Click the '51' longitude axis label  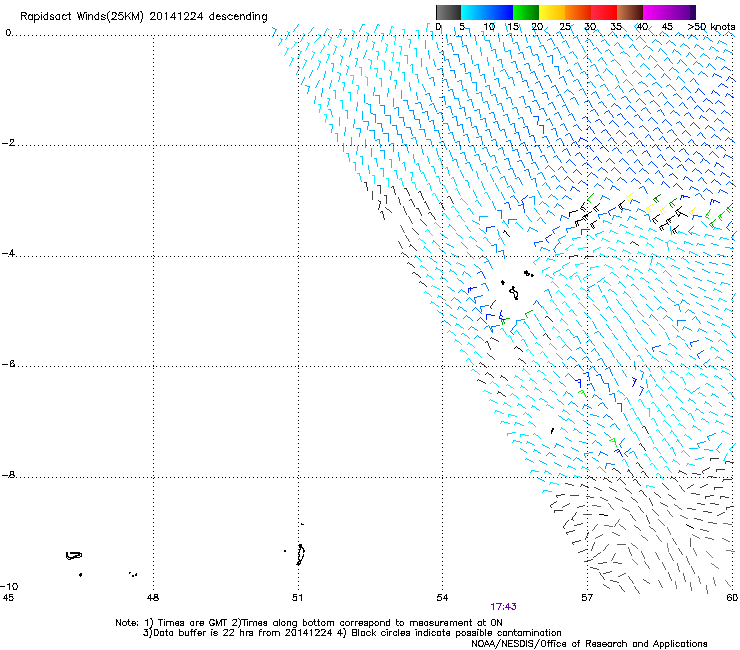[x=298, y=598]
